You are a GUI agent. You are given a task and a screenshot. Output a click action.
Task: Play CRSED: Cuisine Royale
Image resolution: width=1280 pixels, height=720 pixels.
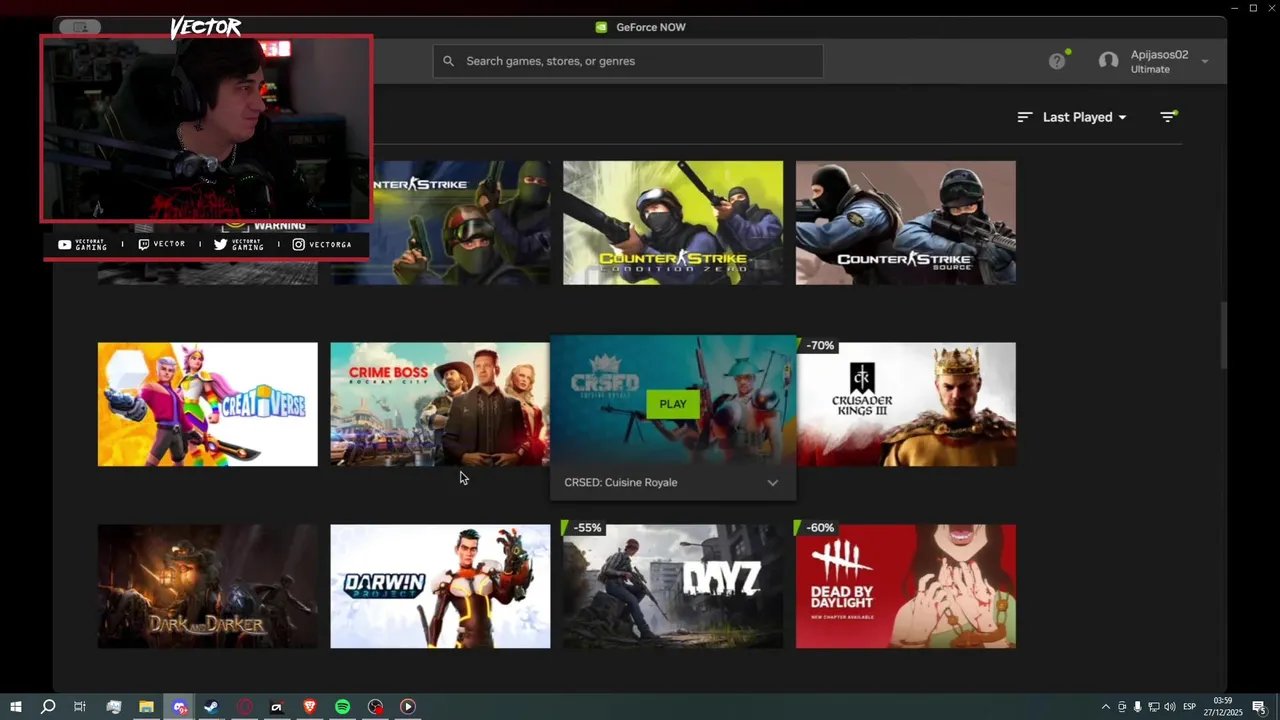pos(673,404)
